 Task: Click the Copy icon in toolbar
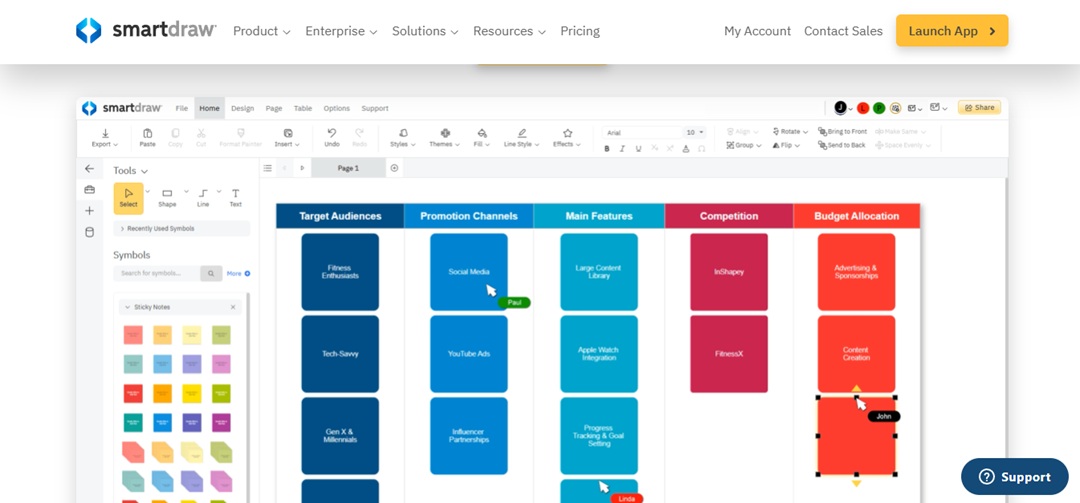(176, 134)
